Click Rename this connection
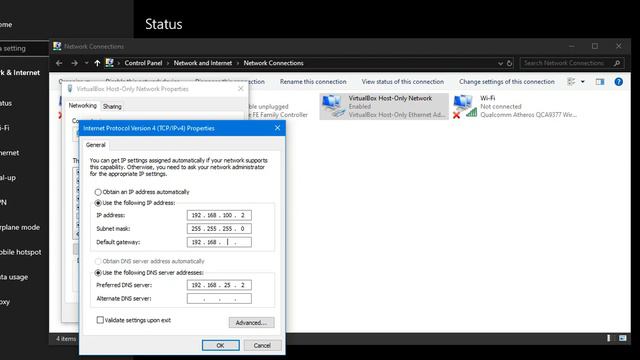The image size is (640, 360). (x=313, y=82)
